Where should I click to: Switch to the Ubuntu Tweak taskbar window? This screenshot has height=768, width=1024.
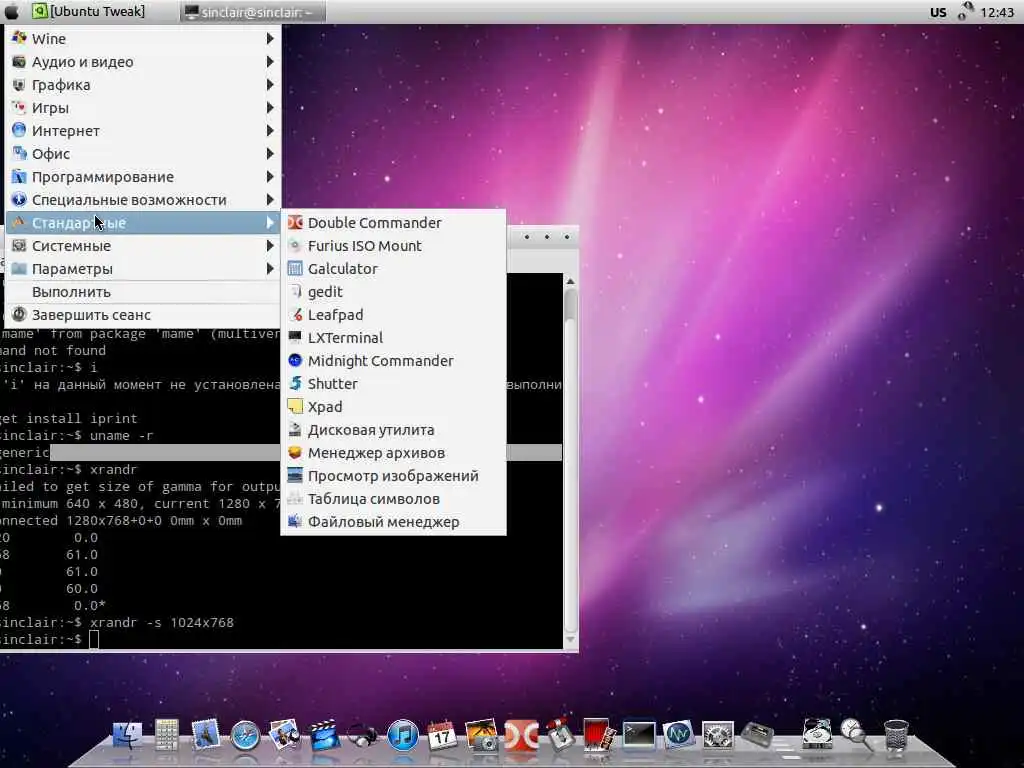click(x=89, y=11)
